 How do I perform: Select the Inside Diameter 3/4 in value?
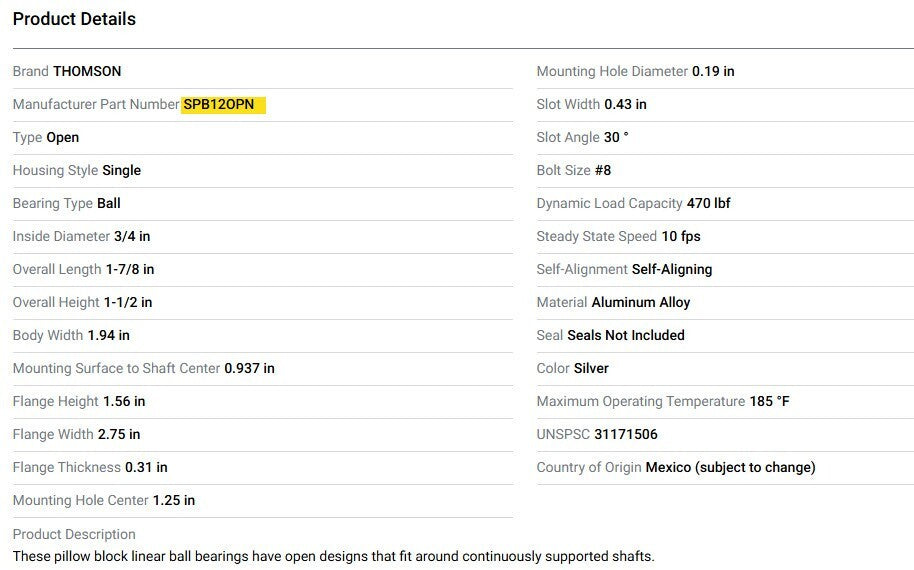132,237
